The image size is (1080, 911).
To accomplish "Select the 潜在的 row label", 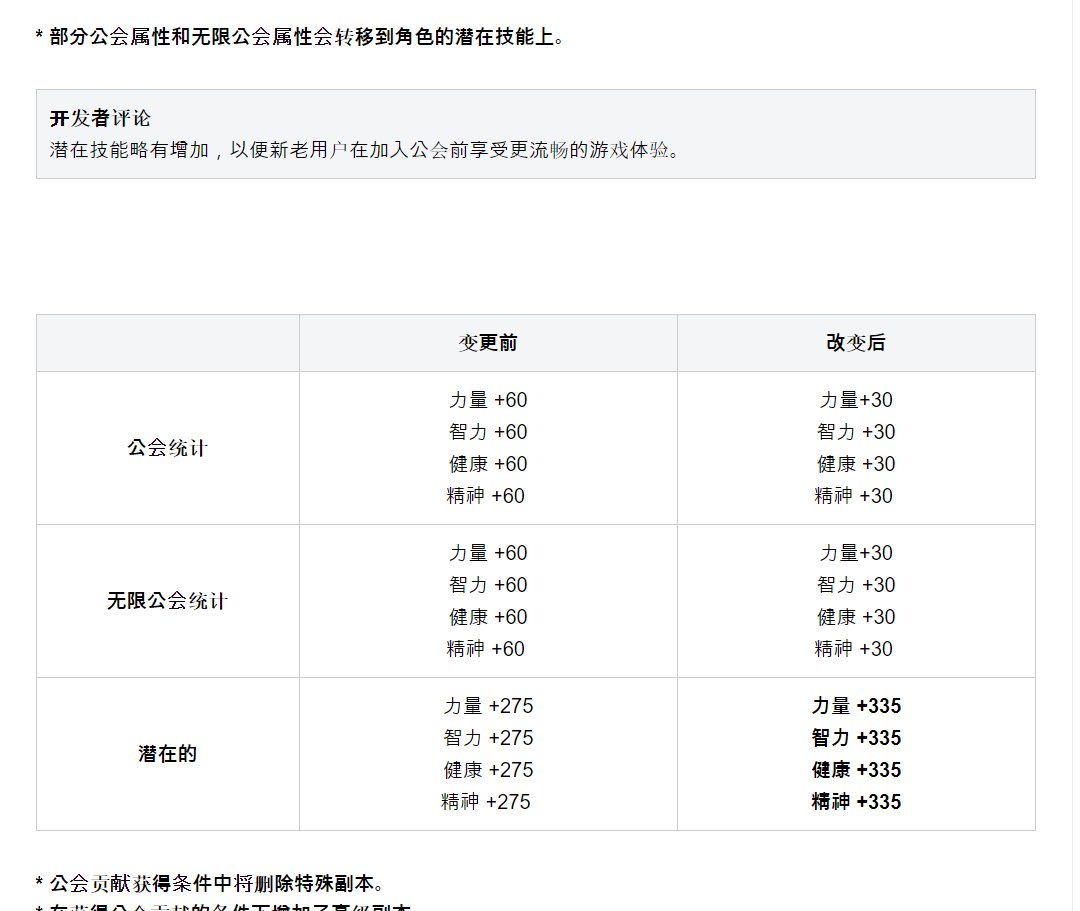I will pos(167,754).
